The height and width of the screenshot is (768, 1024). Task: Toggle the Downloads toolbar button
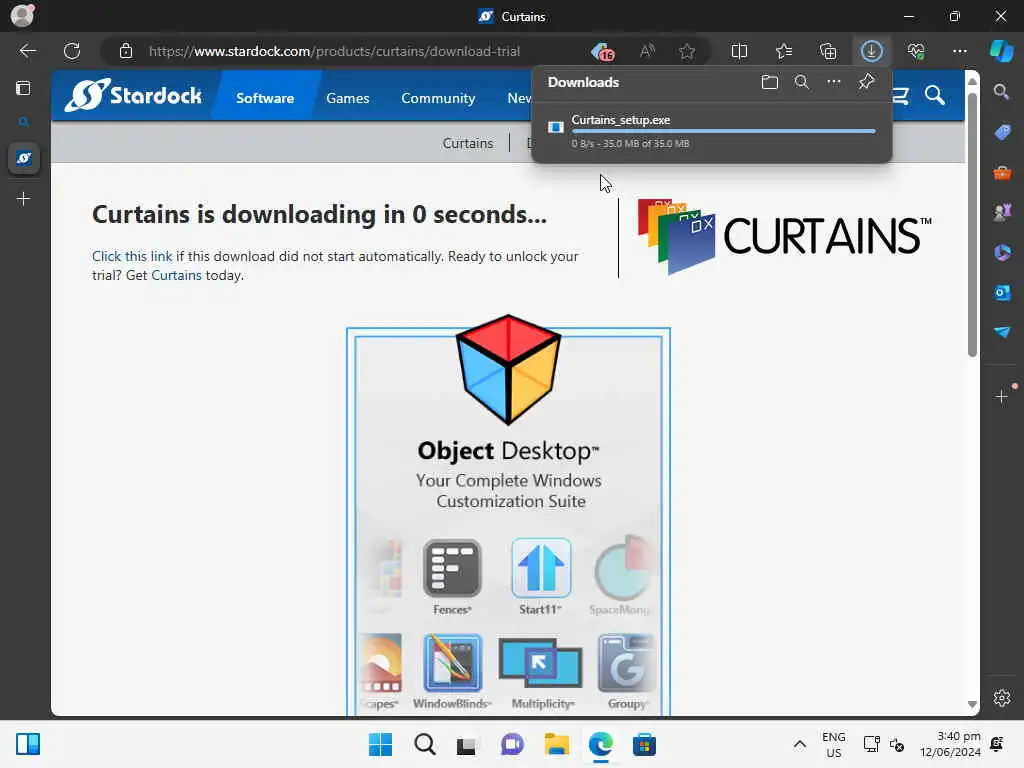click(871, 51)
